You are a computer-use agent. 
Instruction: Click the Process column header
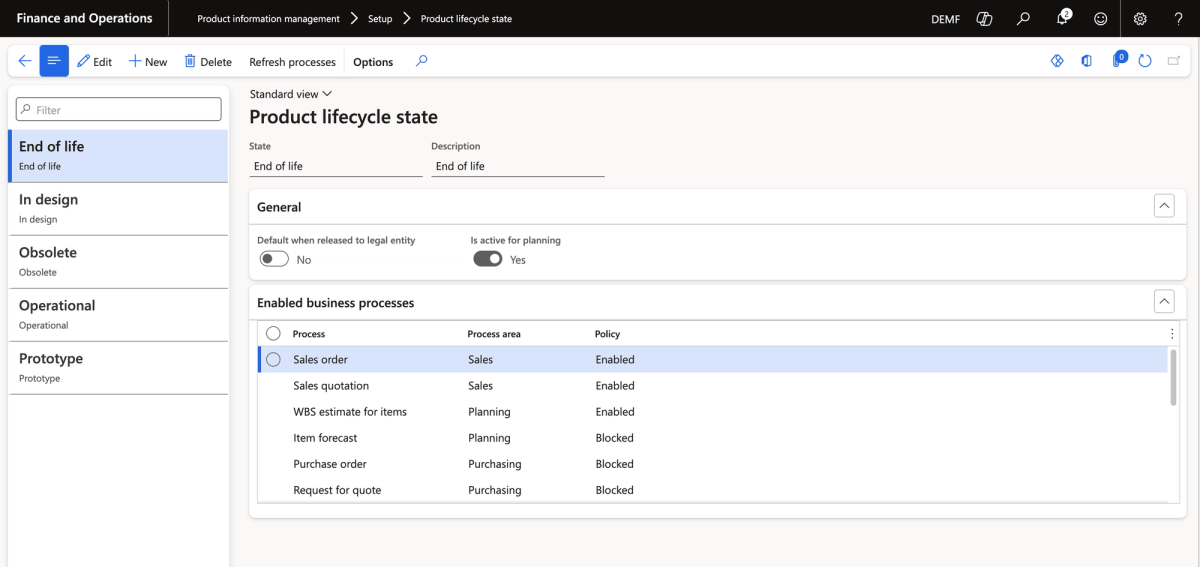(x=309, y=334)
